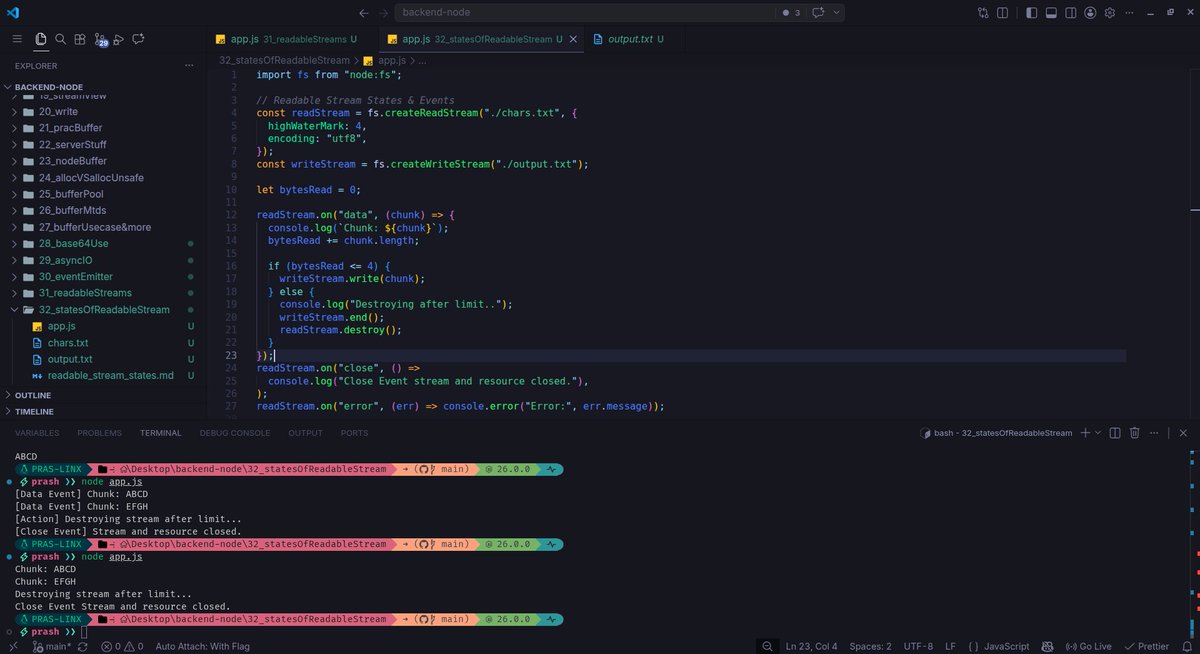This screenshot has height=654, width=1200.
Task: Create a new terminal with plus icon
Action: point(1085,433)
